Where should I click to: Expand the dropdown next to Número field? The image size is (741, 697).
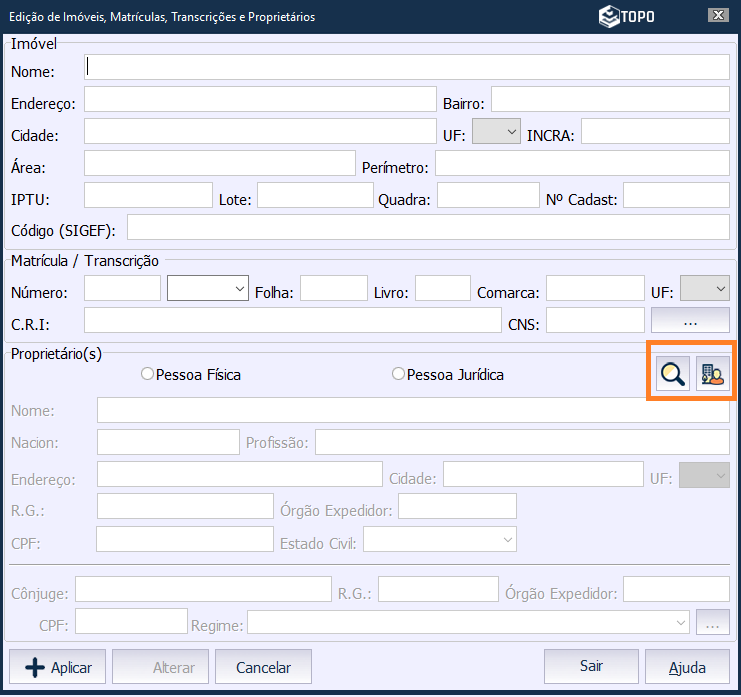pyautogui.click(x=208, y=289)
